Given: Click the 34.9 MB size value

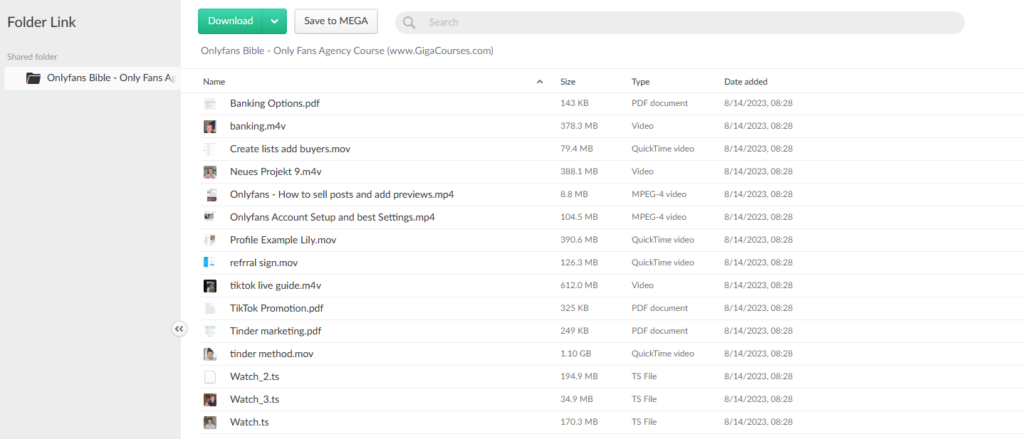Looking at the screenshot, I should (x=577, y=399).
